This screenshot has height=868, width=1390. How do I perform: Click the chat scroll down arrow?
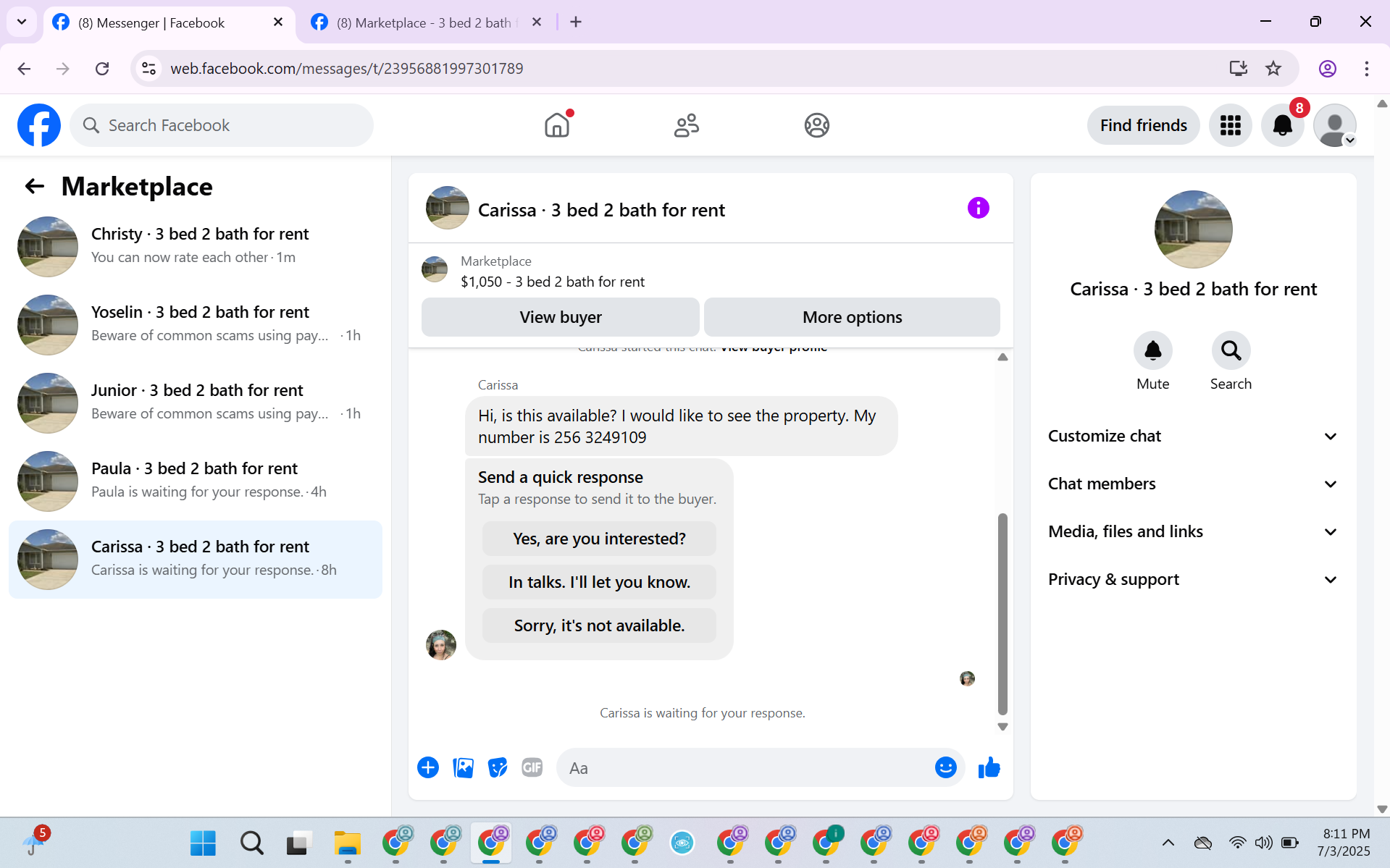point(1002,727)
